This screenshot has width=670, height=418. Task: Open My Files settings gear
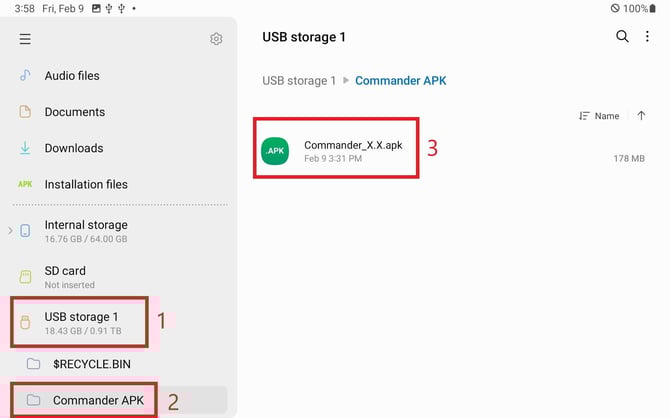pos(216,39)
